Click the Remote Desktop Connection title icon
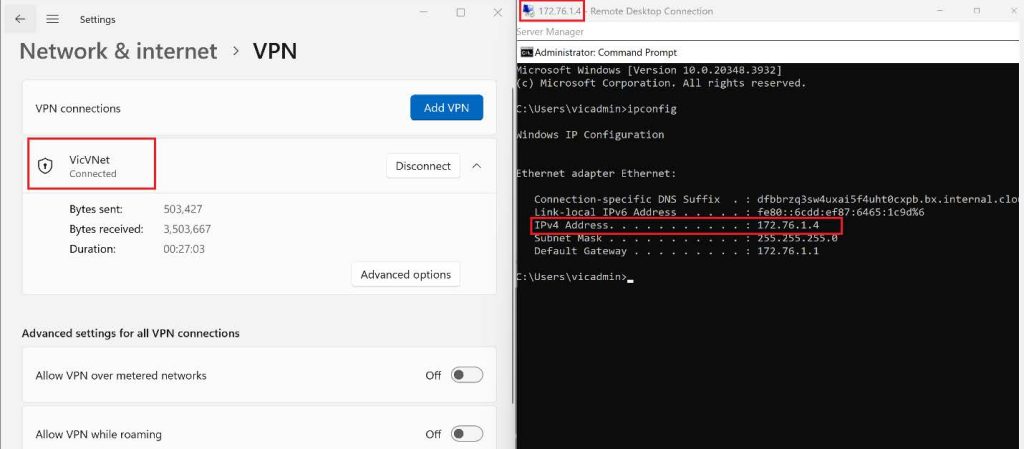 [526, 11]
